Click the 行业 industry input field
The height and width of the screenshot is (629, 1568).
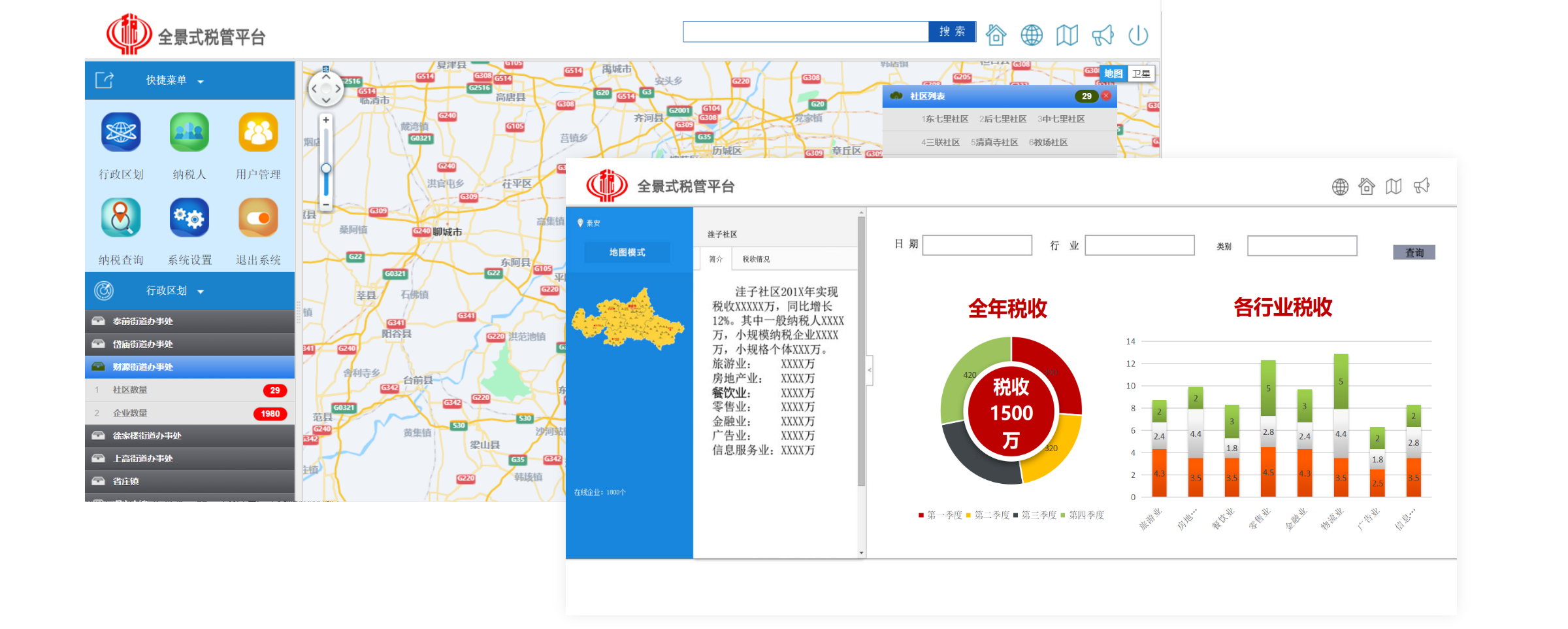point(1139,245)
